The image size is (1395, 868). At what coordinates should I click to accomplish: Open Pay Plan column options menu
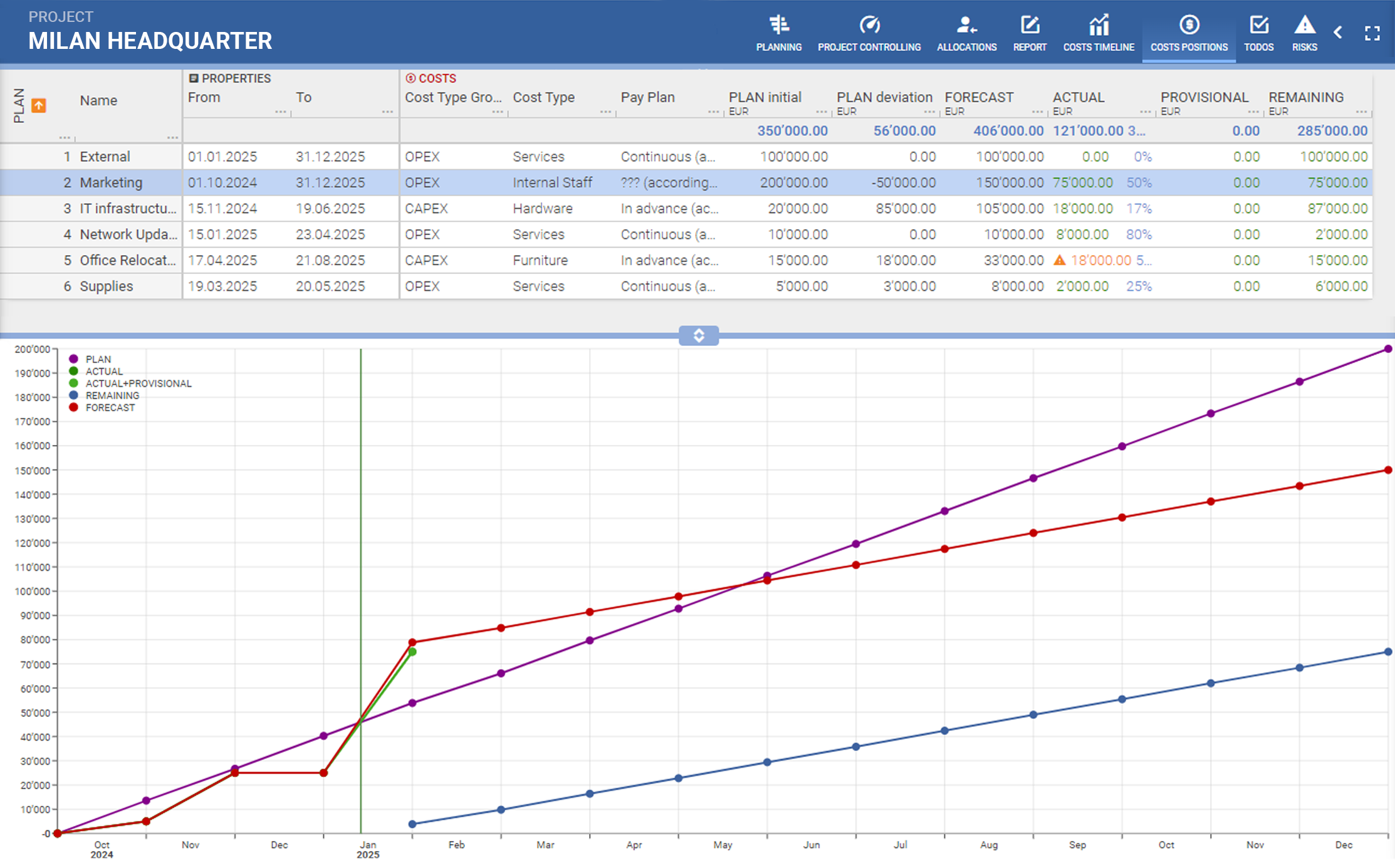tap(713, 112)
